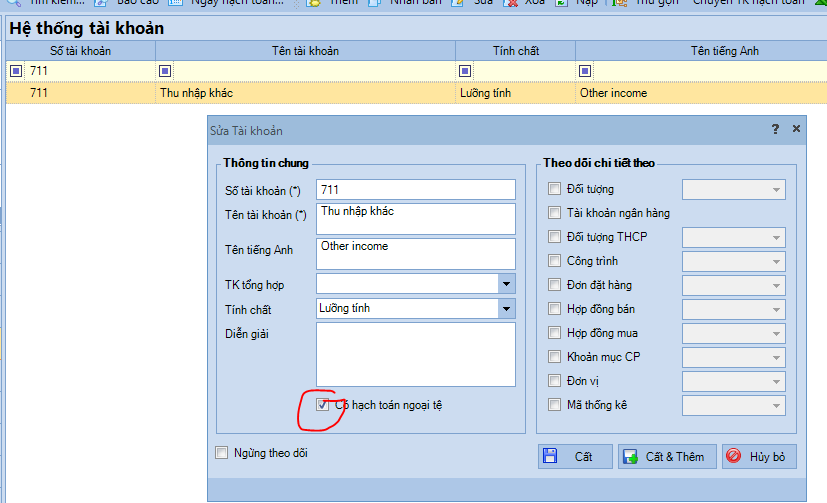Click the help question mark in dialog
Screen dimensions: 827x503
coord(775,130)
